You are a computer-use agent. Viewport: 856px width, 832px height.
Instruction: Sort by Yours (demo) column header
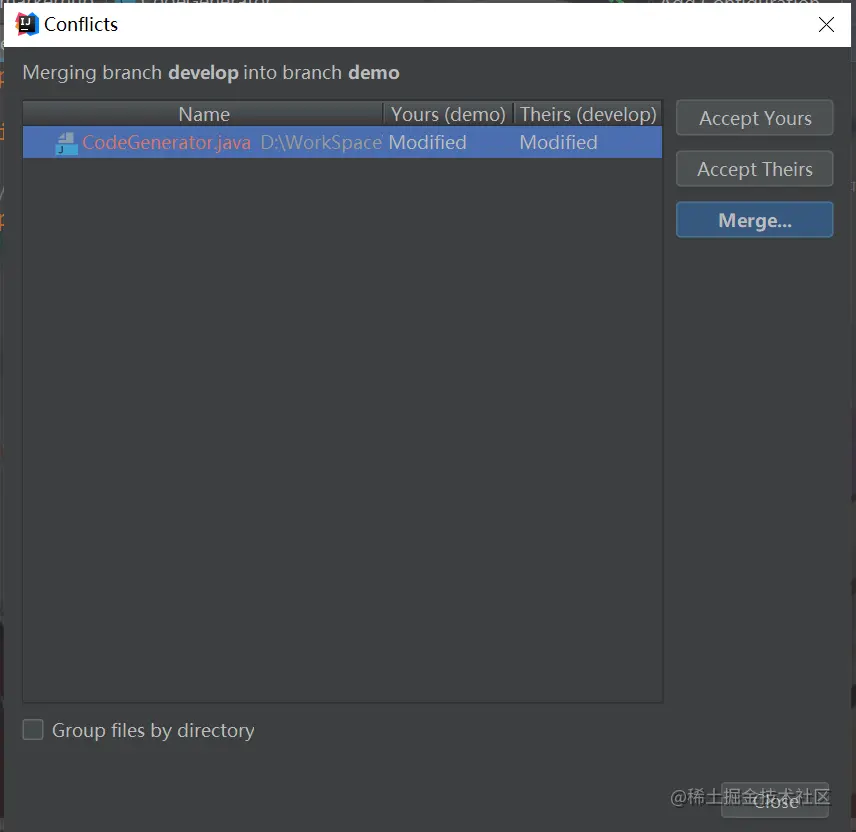[x=448, y=114]
